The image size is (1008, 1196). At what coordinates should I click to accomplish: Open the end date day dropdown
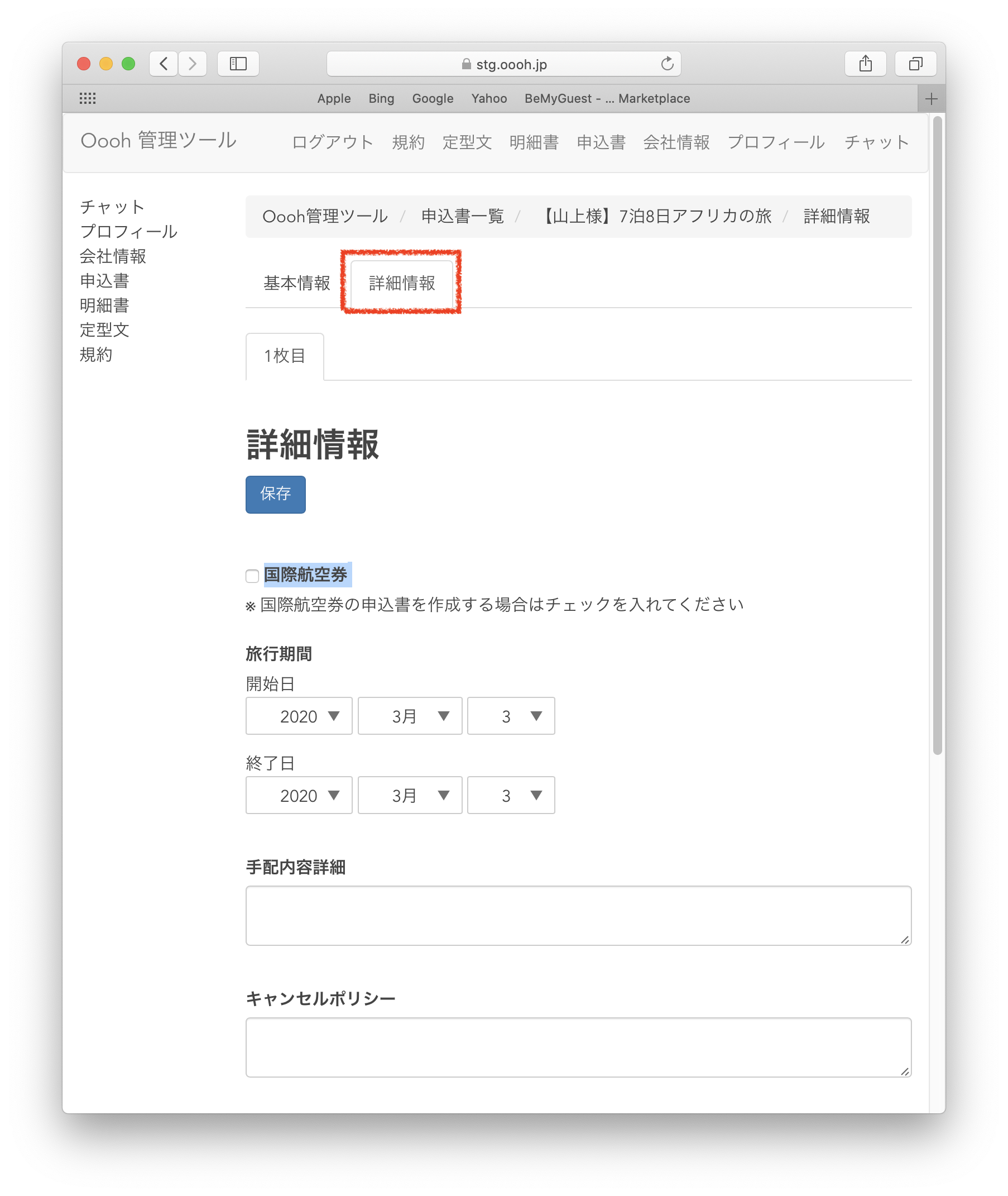tap(511, 795)
